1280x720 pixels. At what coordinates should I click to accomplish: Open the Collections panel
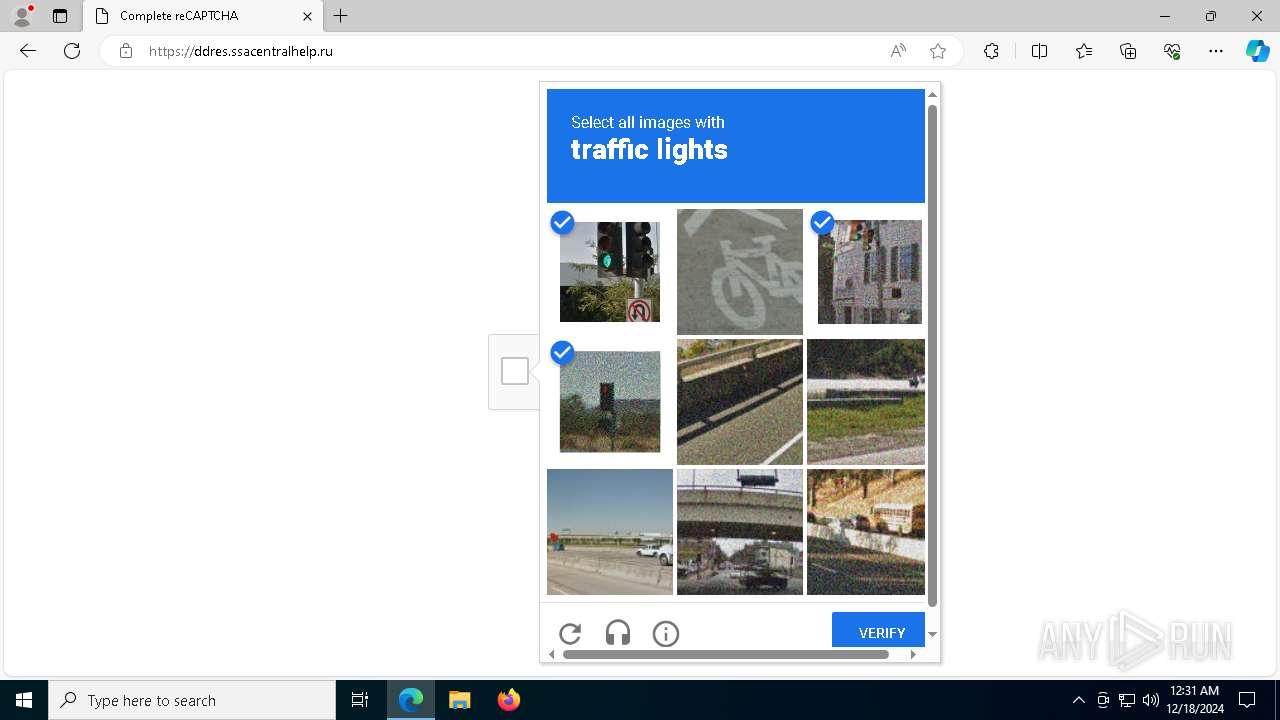tap(1128, 51)
